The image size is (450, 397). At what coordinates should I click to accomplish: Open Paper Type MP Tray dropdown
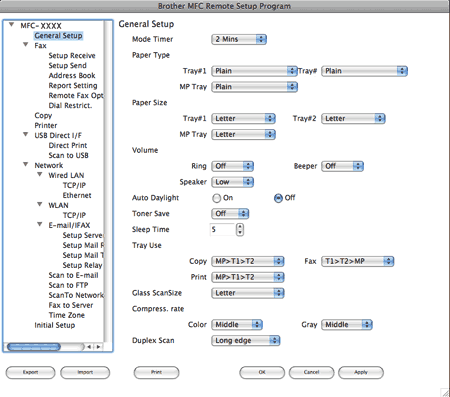pyautogui.click(x=254, y=87)
